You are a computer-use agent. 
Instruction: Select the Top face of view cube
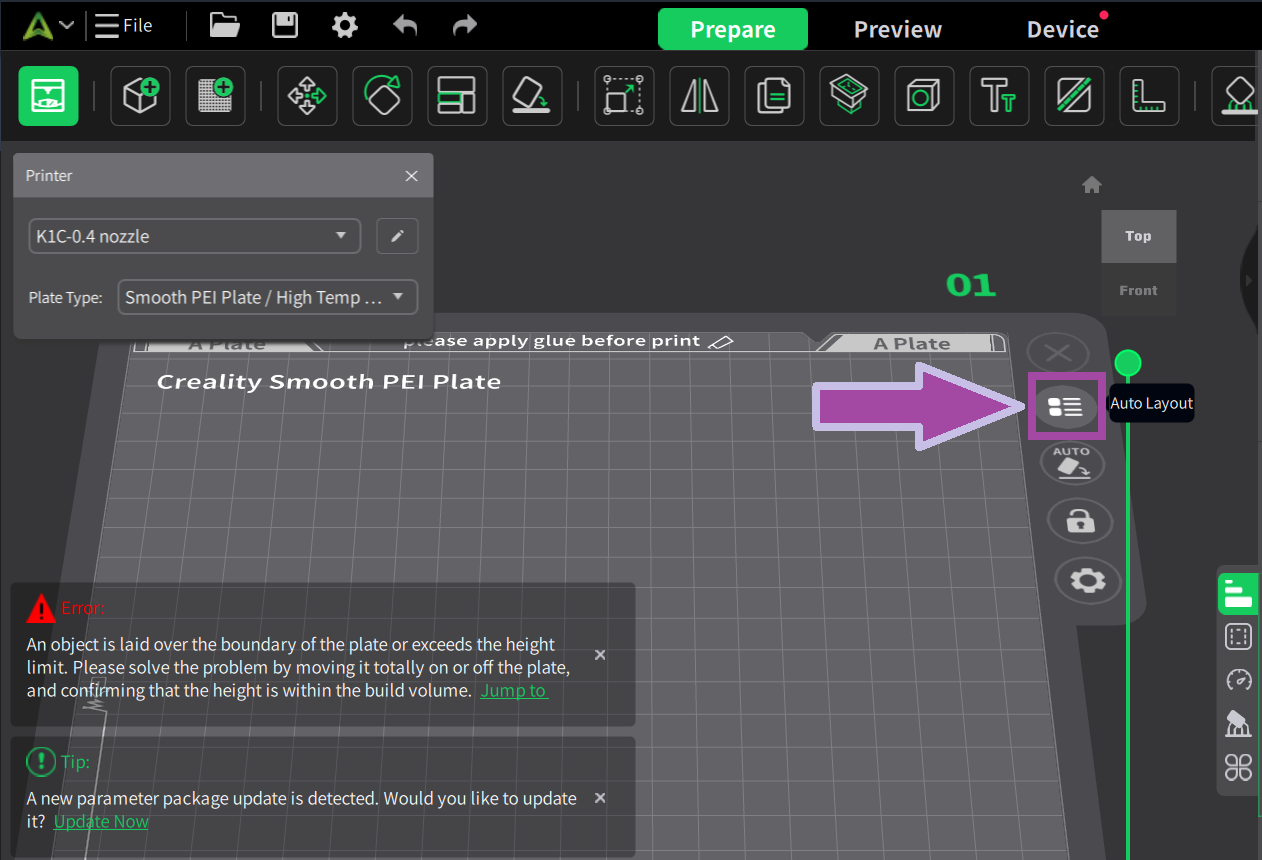(x=1138, y=236)
